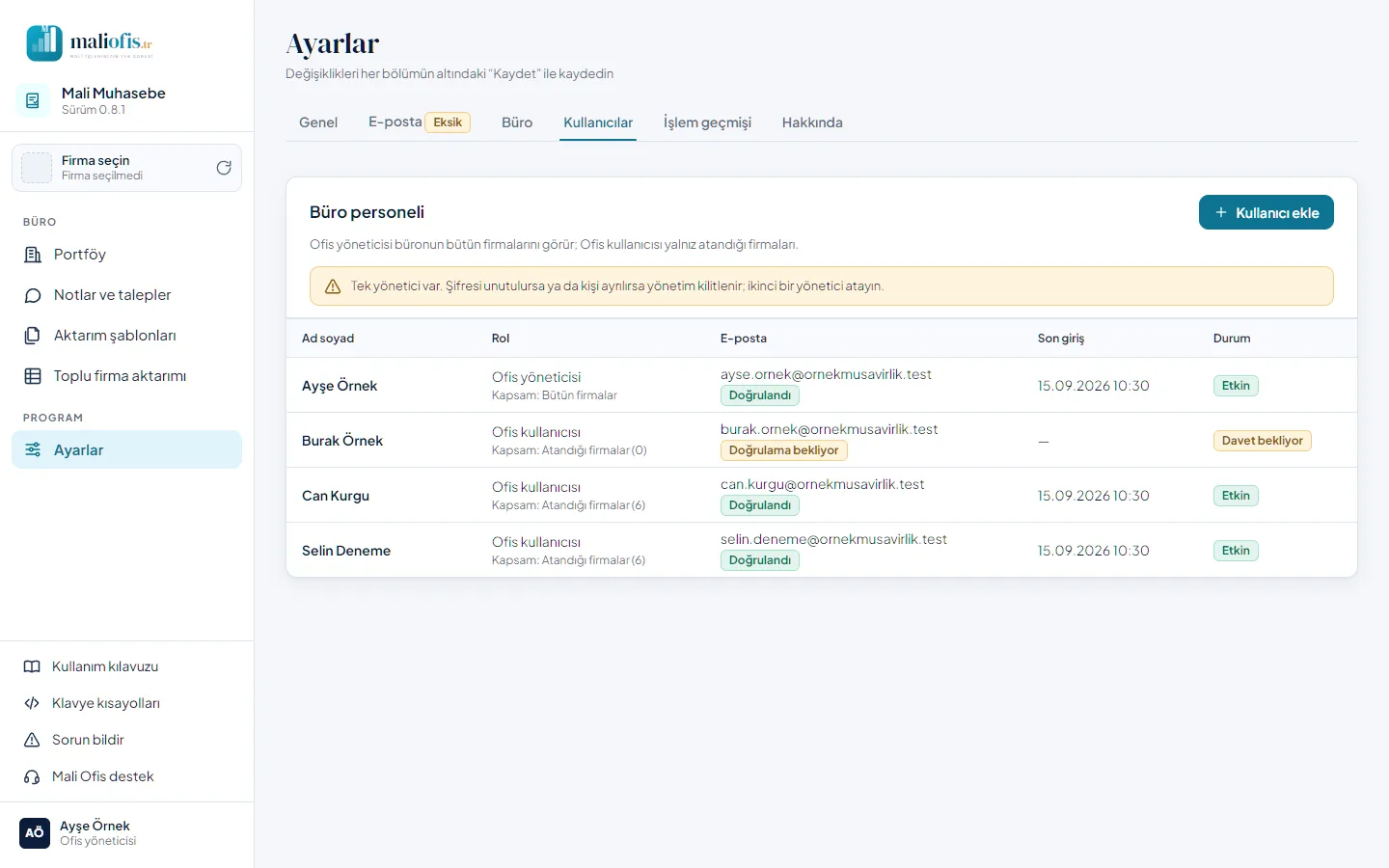
Task: Click the Mali Muhasebe app icon
Action: point(33,100)
